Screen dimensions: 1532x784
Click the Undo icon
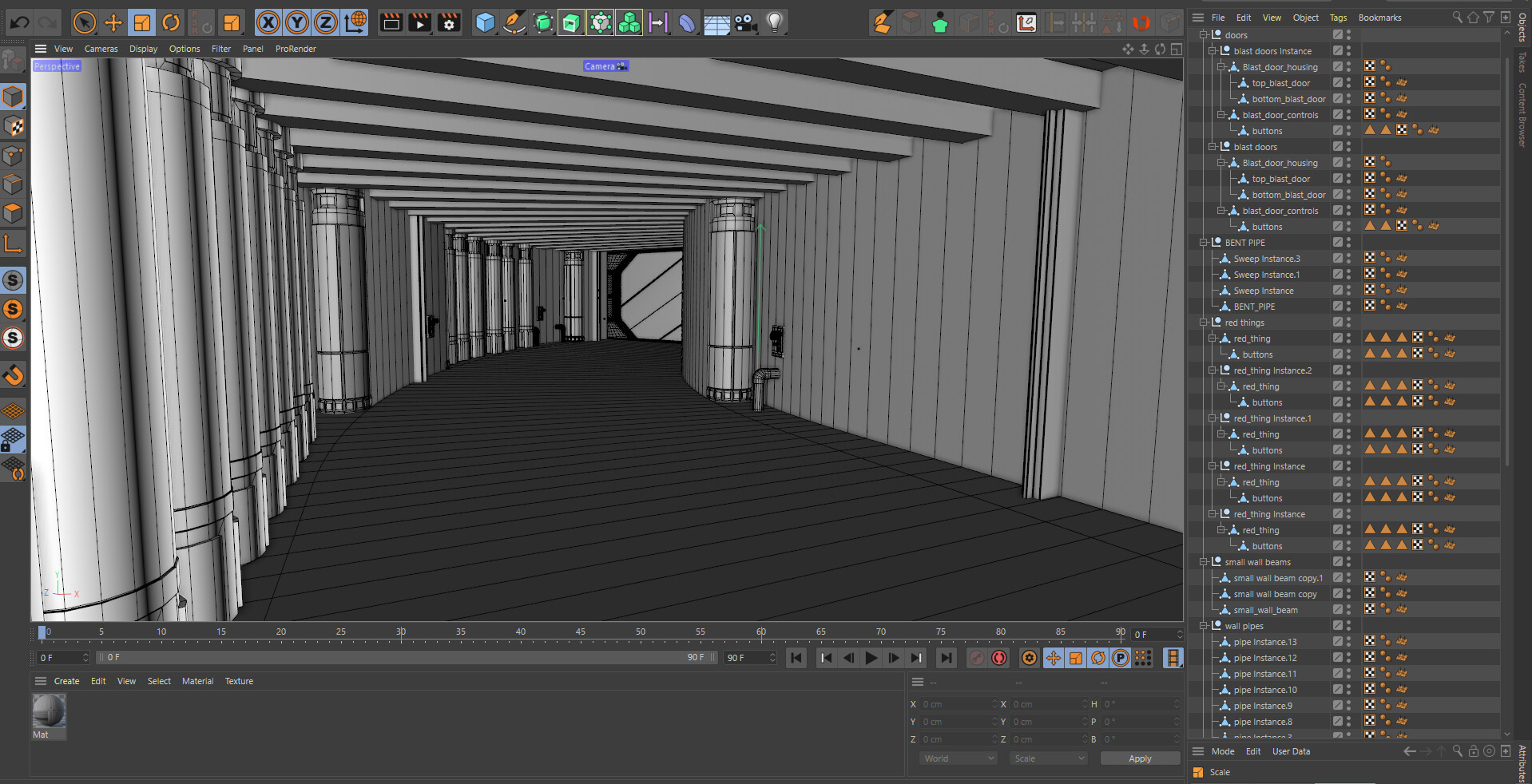point(18,22)
